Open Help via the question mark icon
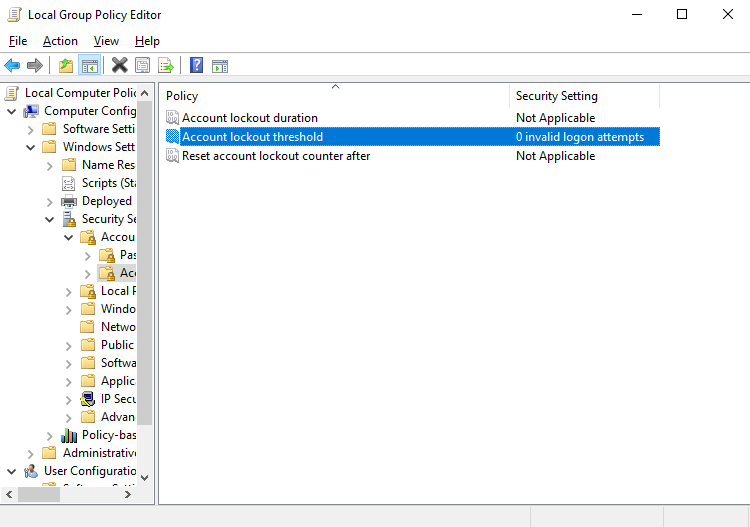The width and height of the screenshot is (750, 527). (197, 66)
